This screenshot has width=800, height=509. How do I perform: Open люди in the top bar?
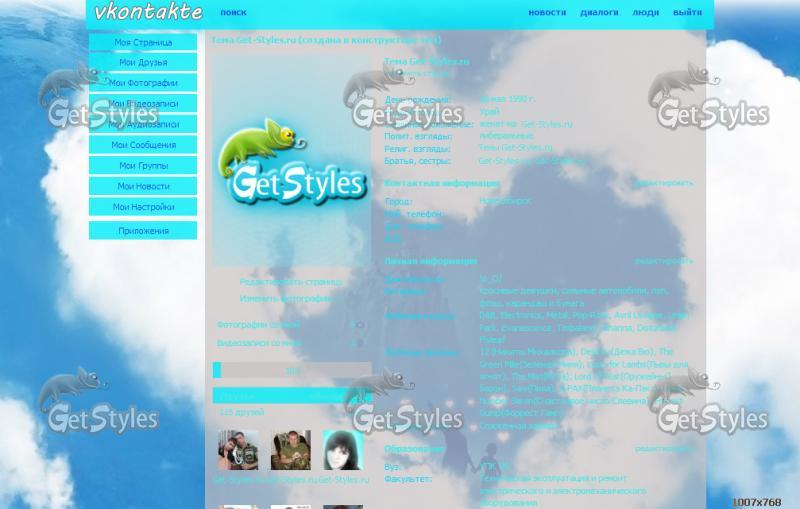[x=645, y=12]
